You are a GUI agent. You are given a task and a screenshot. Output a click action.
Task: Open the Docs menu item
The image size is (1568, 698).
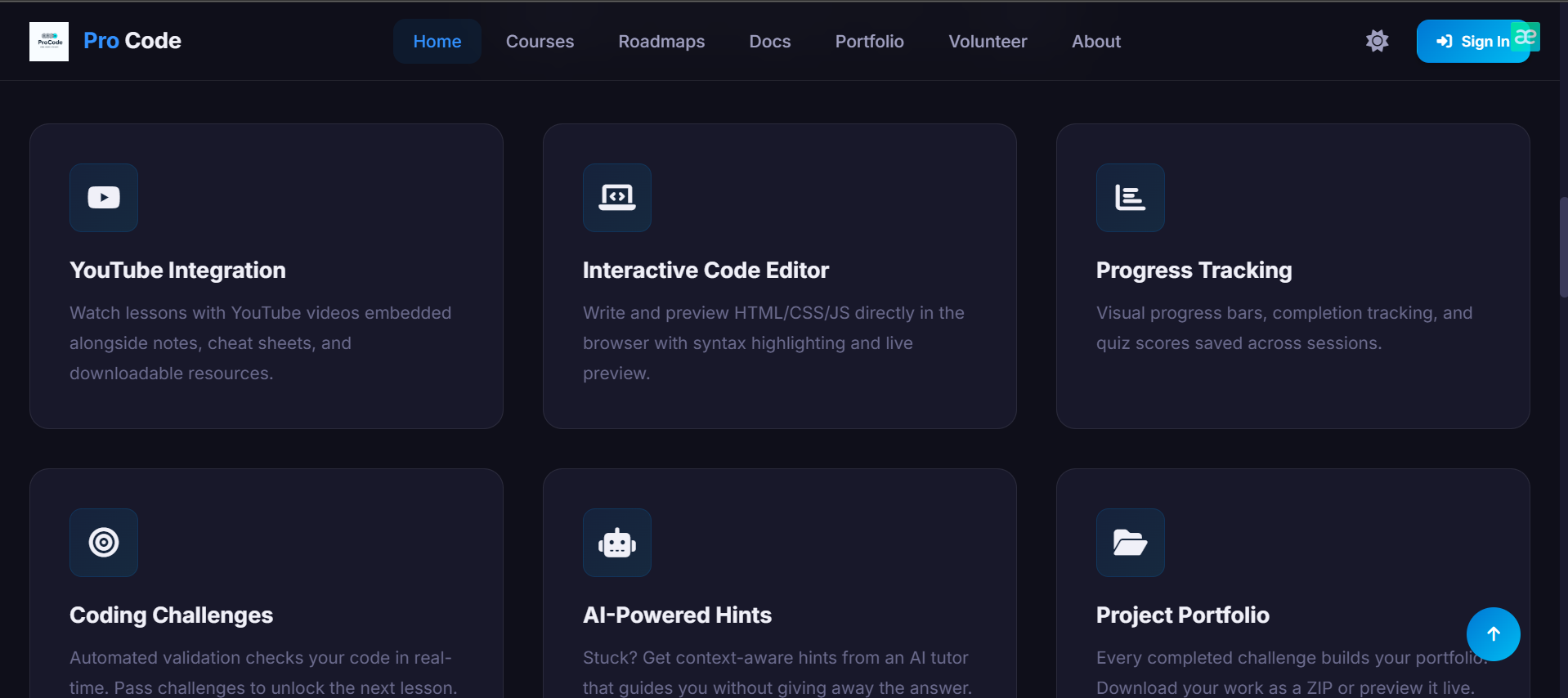770,42
